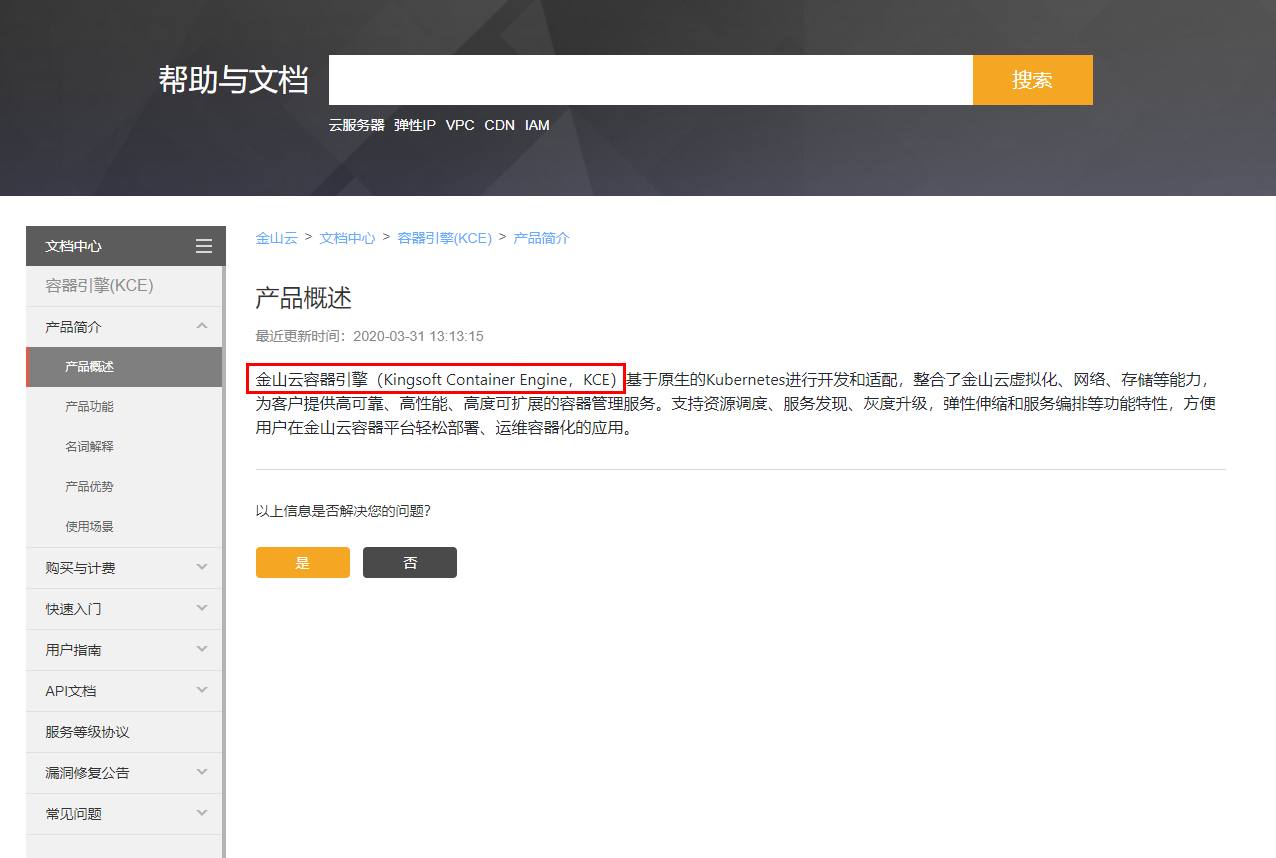Click the sidebar vertical scrollbar

(x=224, y=561)
